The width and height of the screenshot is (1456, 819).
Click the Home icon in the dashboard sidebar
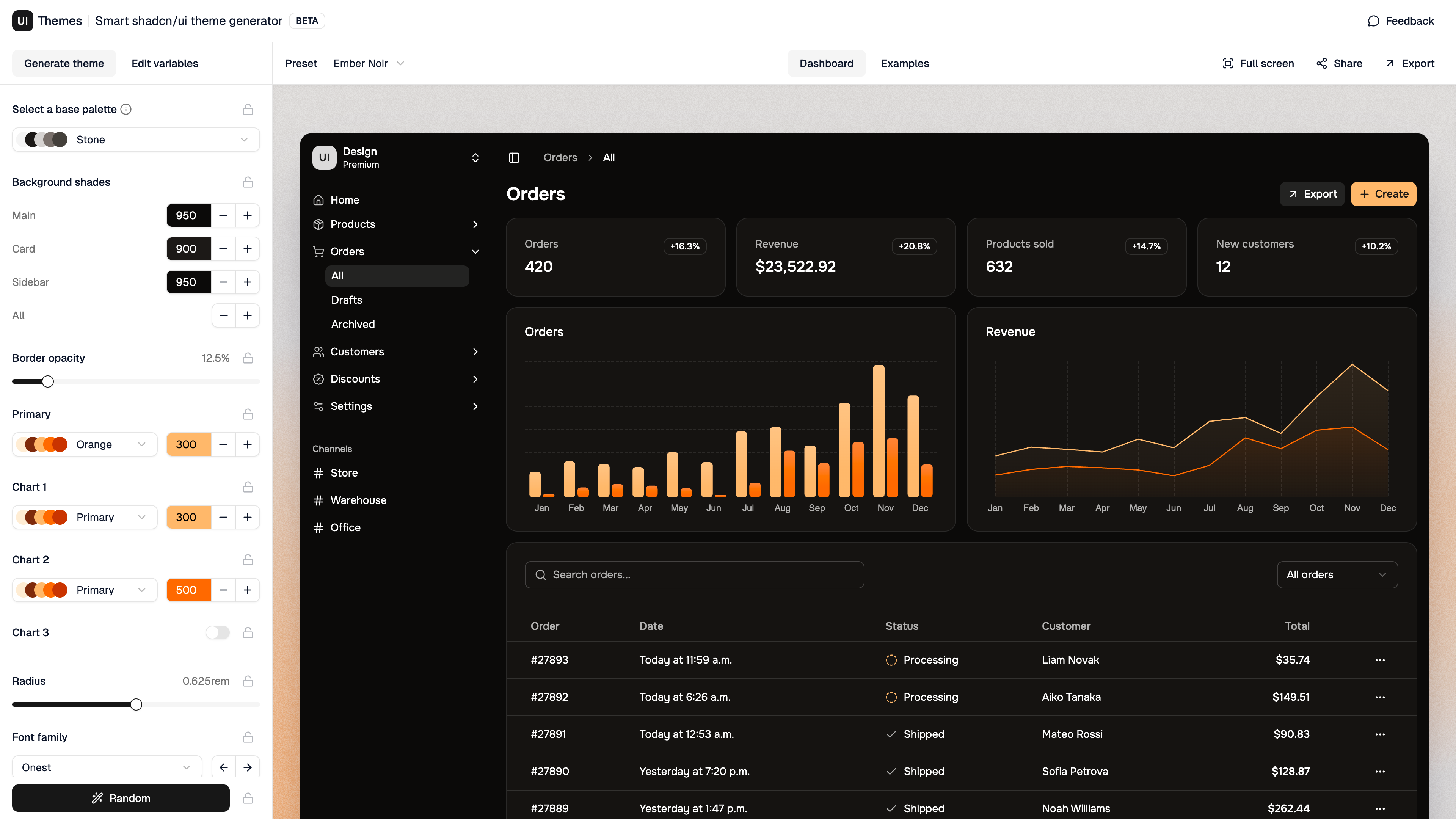tap(319, 199)
